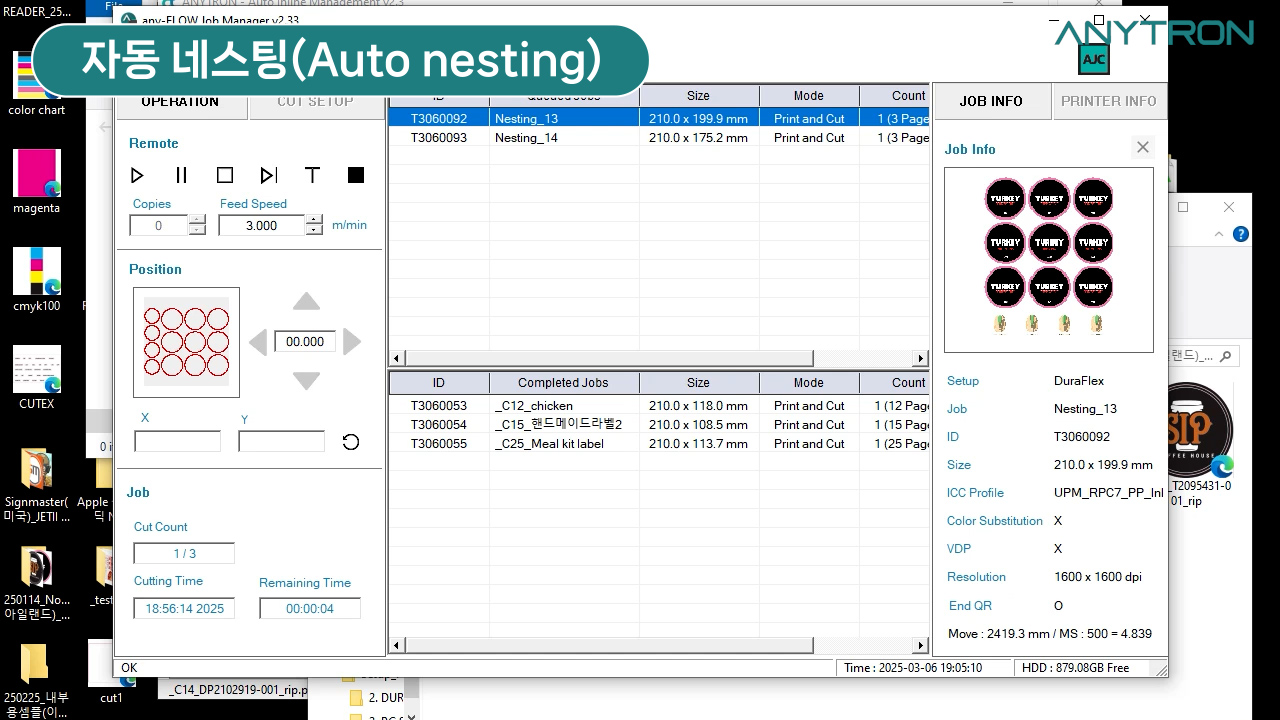Decrease the Copies spinner value
The width and height of the screenshot is (1280, 720).
click(197, 231)
